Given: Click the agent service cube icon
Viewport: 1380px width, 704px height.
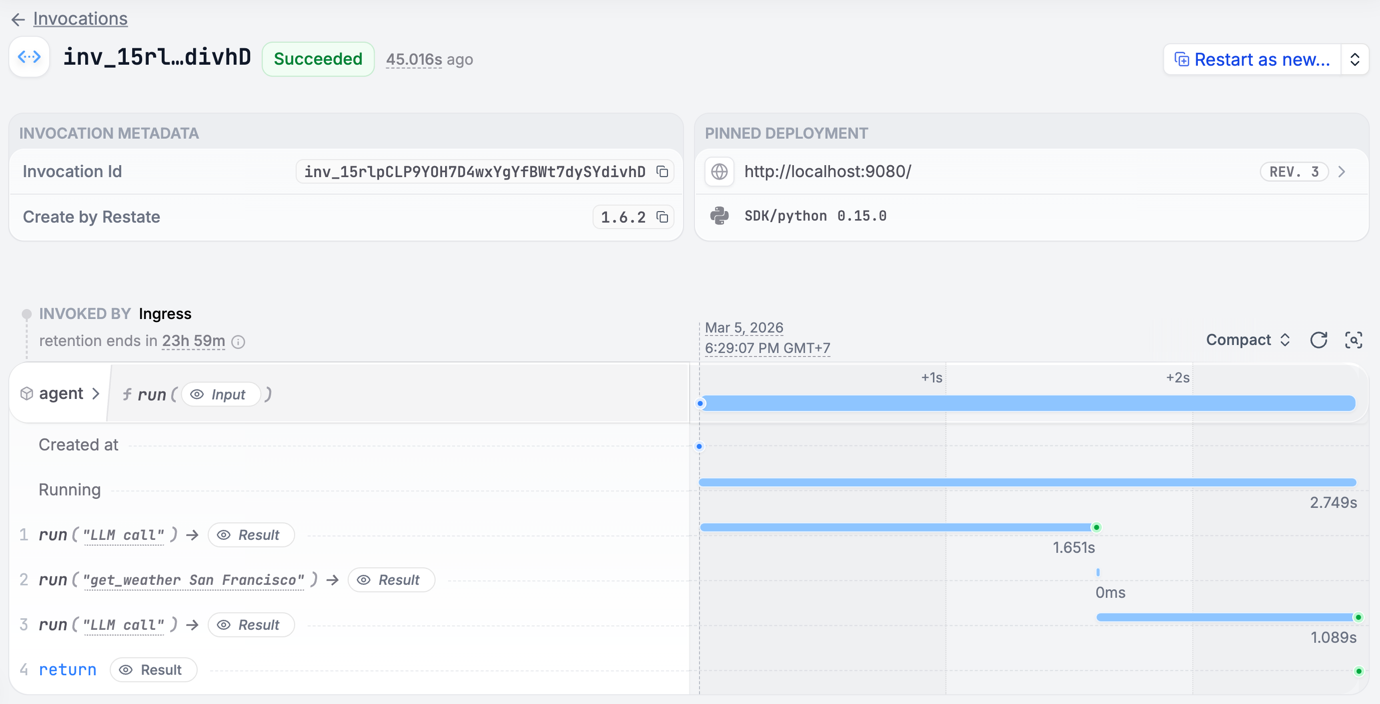Looking at the screenshot, I should tap(27, 394).
